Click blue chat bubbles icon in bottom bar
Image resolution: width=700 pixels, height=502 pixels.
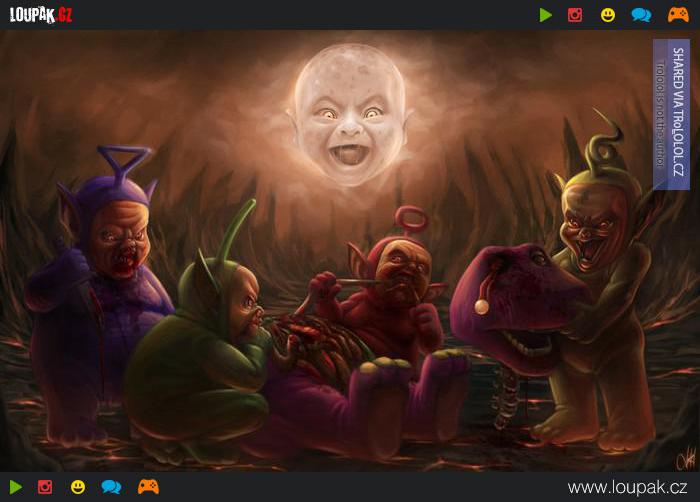click(111, 487)
